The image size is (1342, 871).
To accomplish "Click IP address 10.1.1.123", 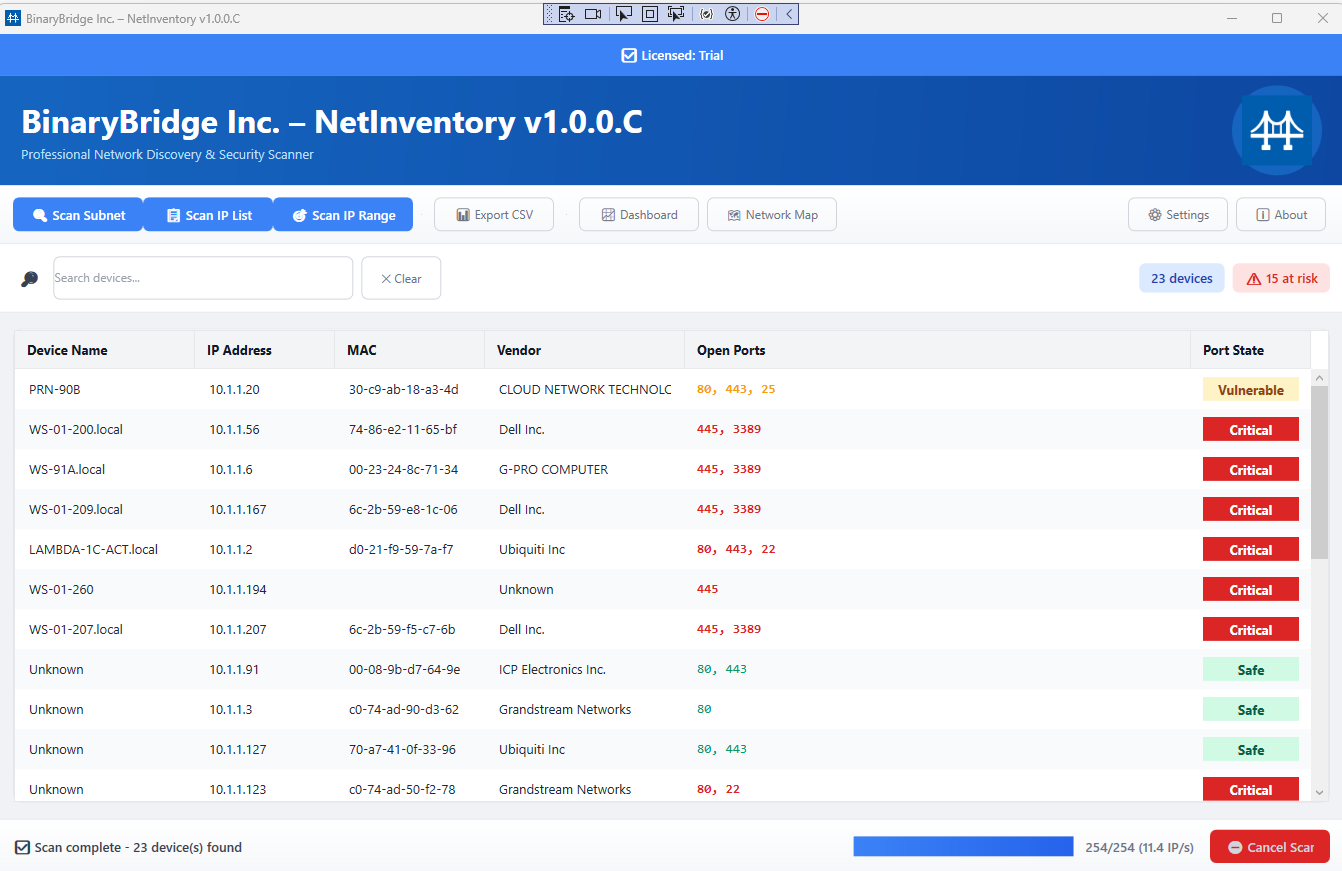I will (238, 790).
